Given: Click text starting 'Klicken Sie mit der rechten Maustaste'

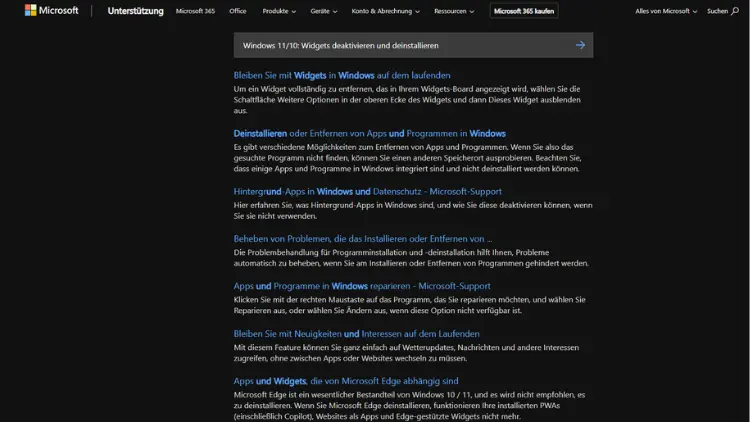Looking at the screenshot, I should point(409,305).
